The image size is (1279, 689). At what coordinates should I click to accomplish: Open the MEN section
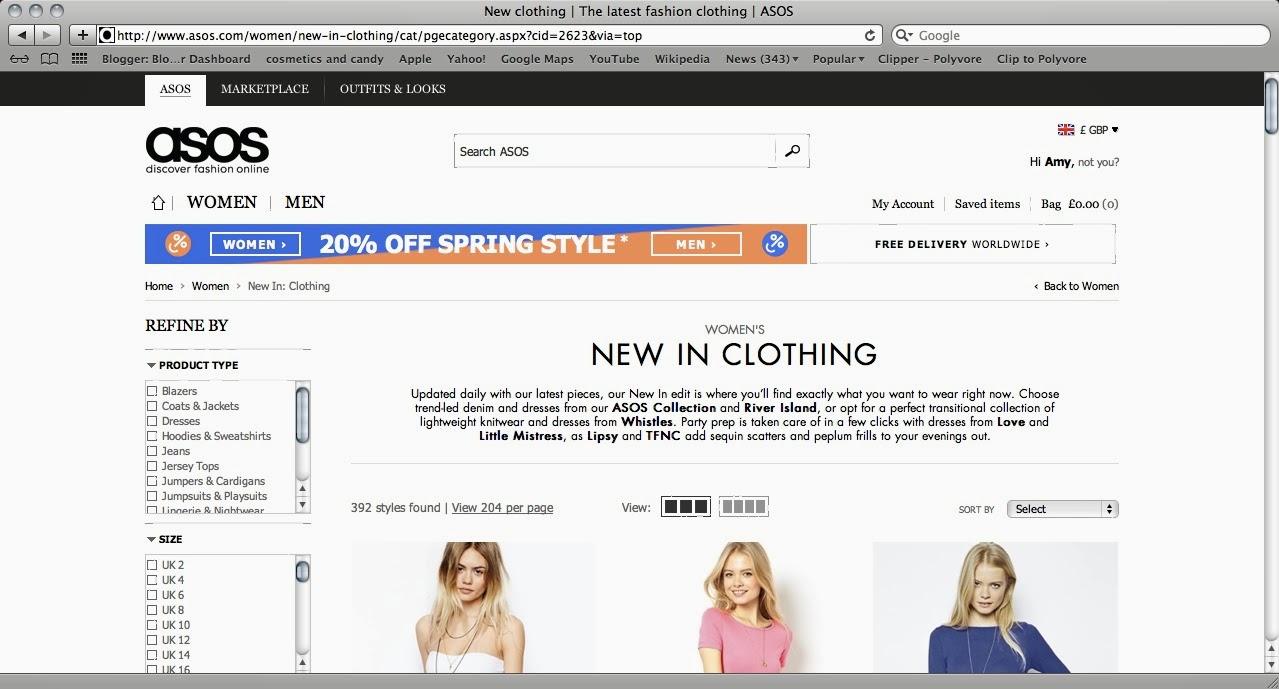(305, 202)
